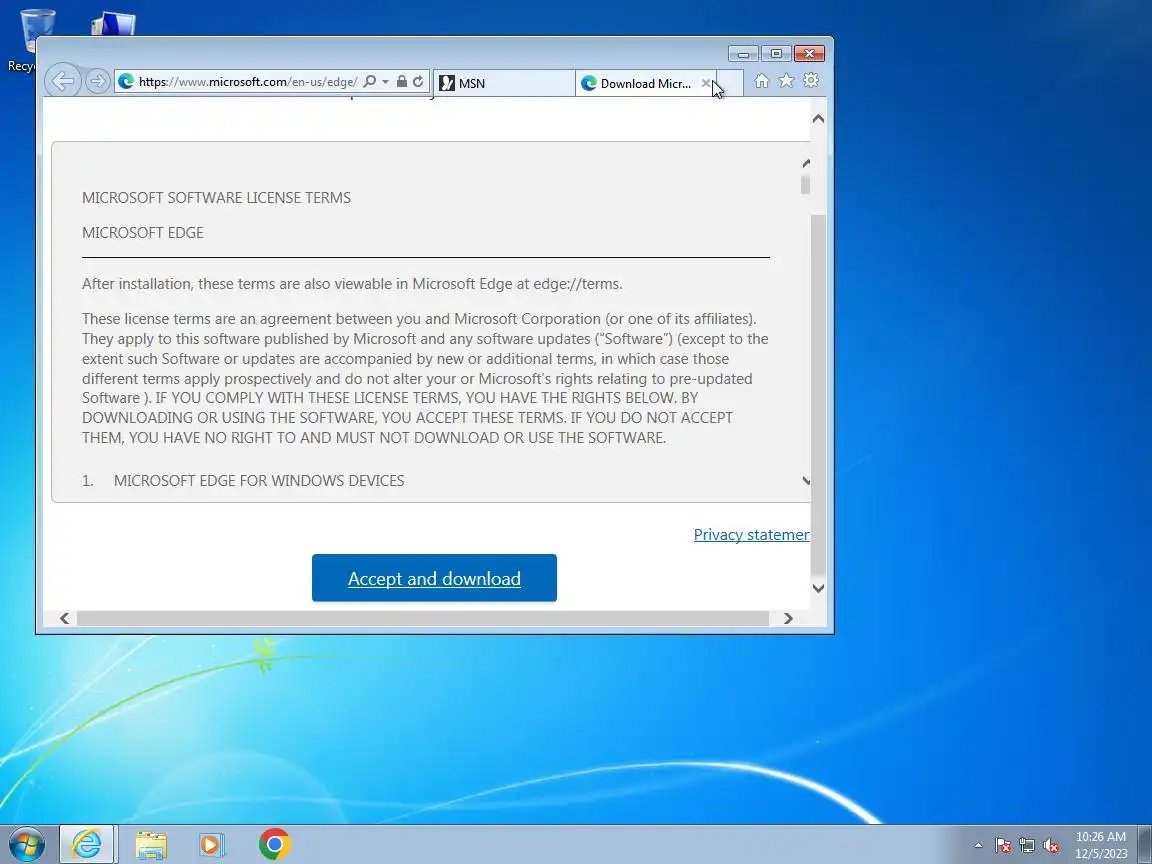Show hidden tray icons arrow
Screen dimensions: 1152x864
[978, 846]
